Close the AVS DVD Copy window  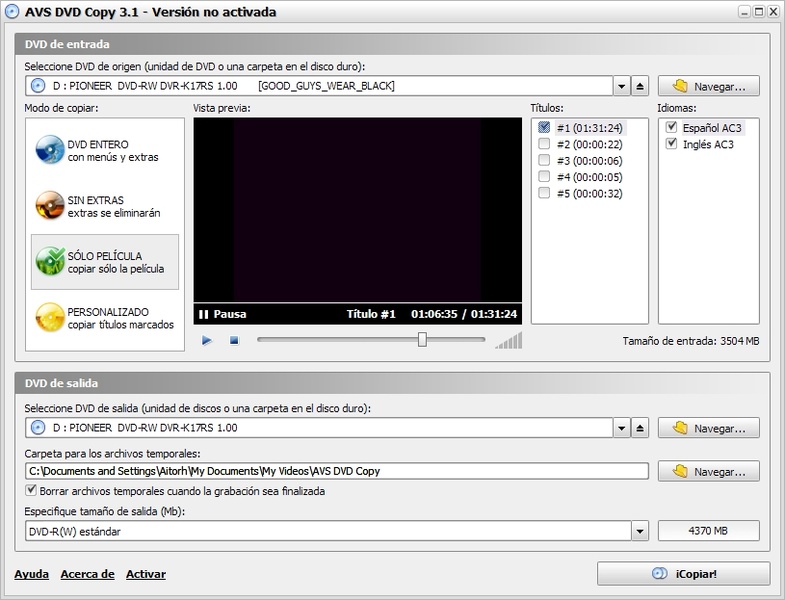[x=773, y=12]
